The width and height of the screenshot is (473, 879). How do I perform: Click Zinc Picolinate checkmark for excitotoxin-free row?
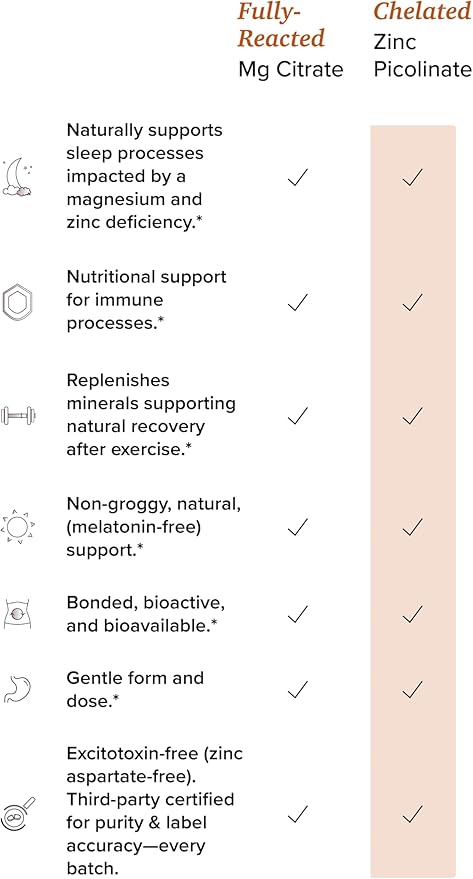pyautogui.click(x=412, y=813)
